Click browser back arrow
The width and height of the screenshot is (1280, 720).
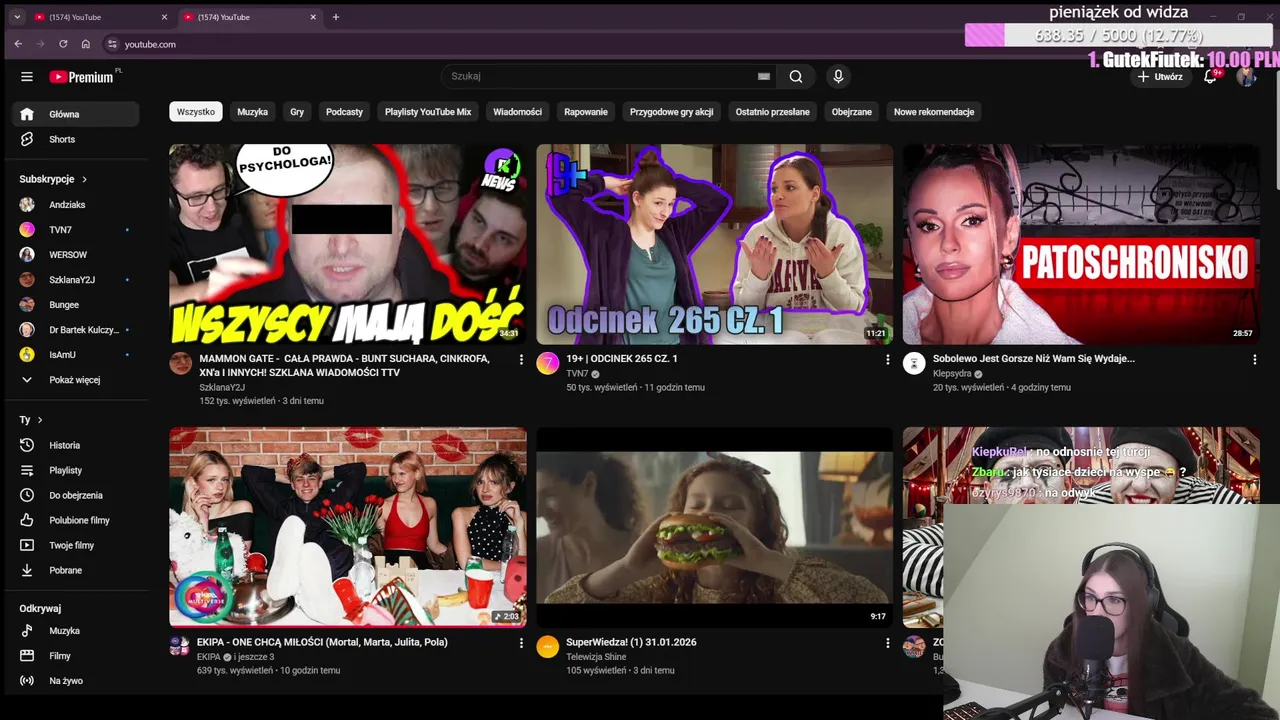coord(18,44)
